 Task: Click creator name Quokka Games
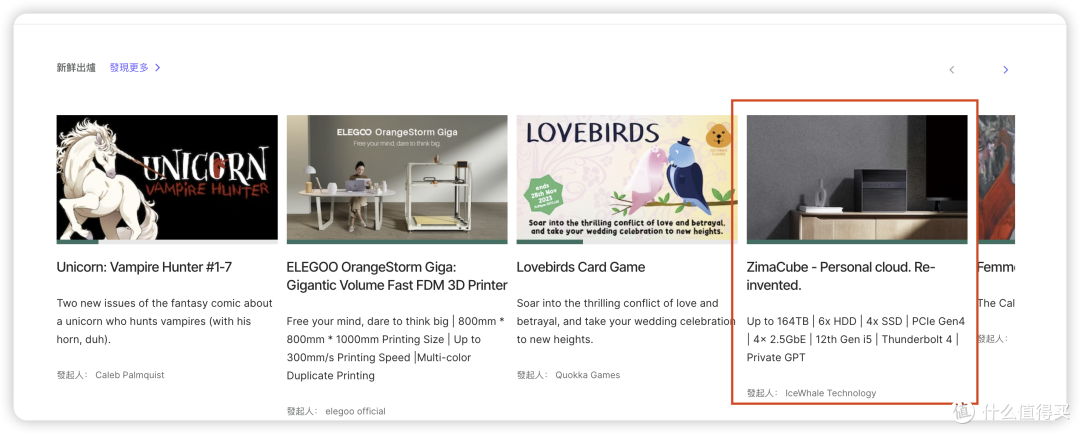pyautogui.click(x=588, y=375)
